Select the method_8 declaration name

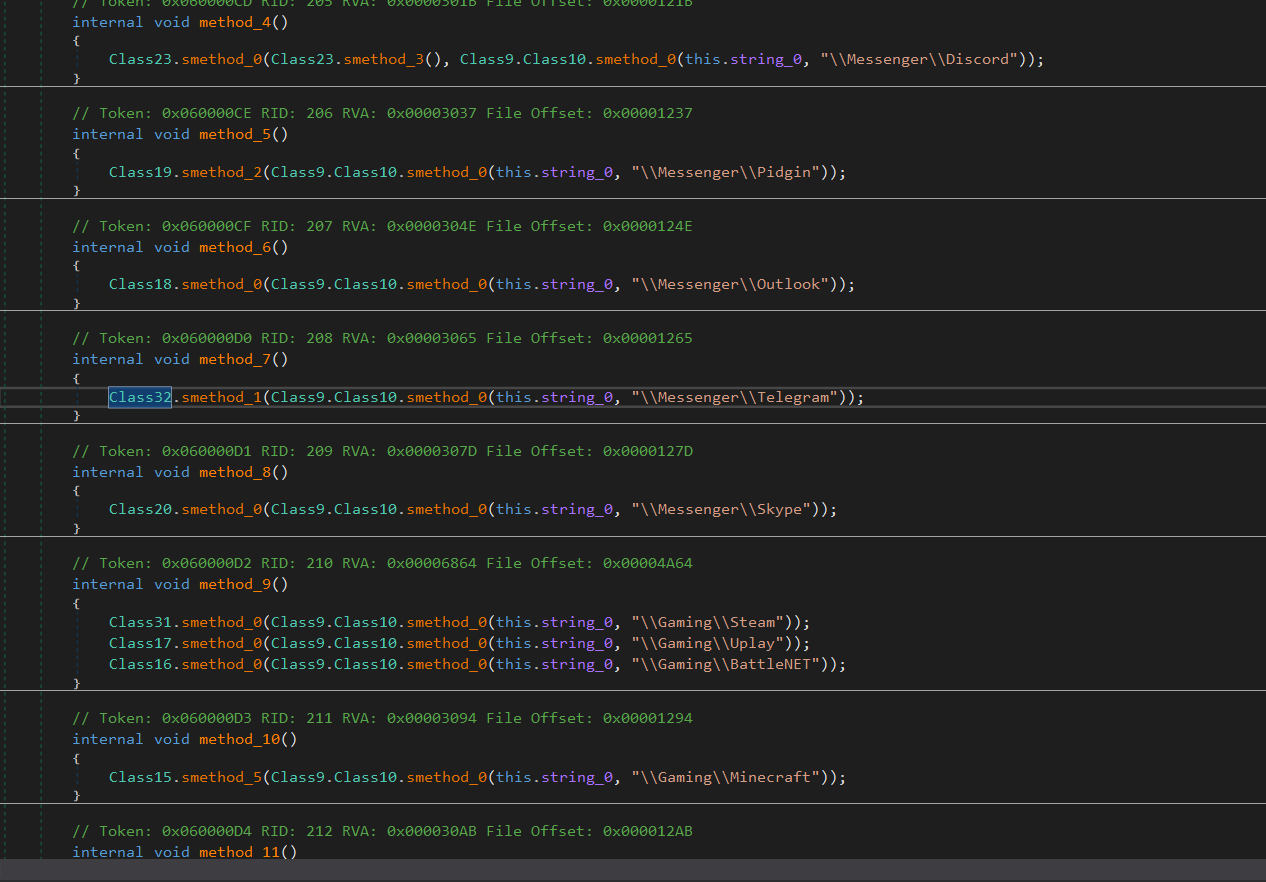click(x=234, y=472)
